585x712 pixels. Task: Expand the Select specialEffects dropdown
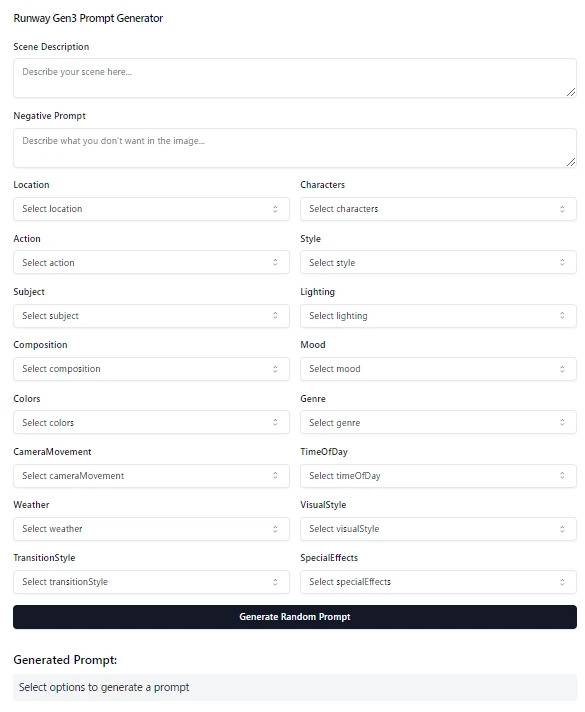(x=438, y=582)
